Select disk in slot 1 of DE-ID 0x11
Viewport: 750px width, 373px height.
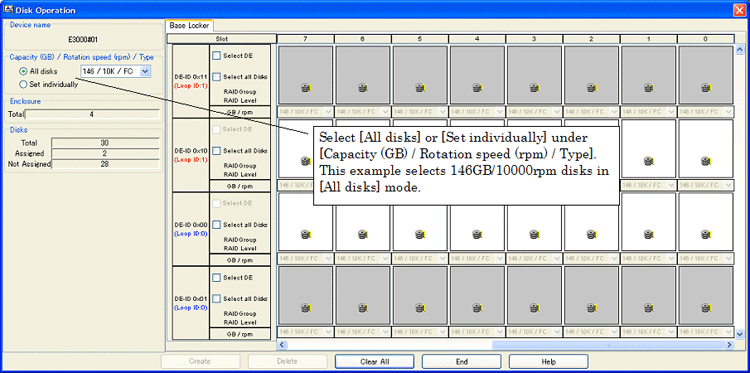[649, 75]
